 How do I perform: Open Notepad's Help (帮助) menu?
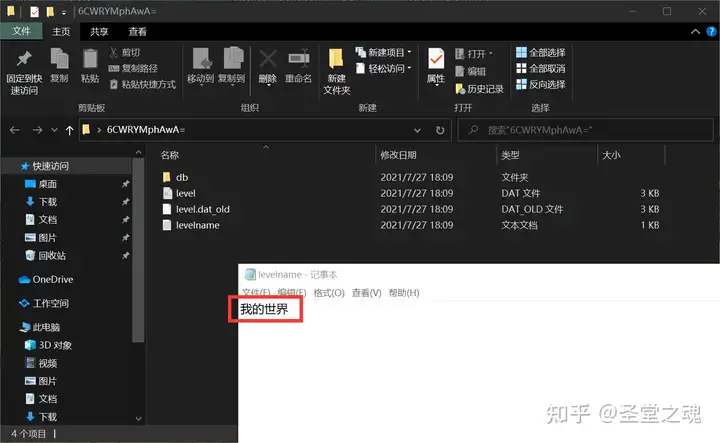click(x=404, y=293)
